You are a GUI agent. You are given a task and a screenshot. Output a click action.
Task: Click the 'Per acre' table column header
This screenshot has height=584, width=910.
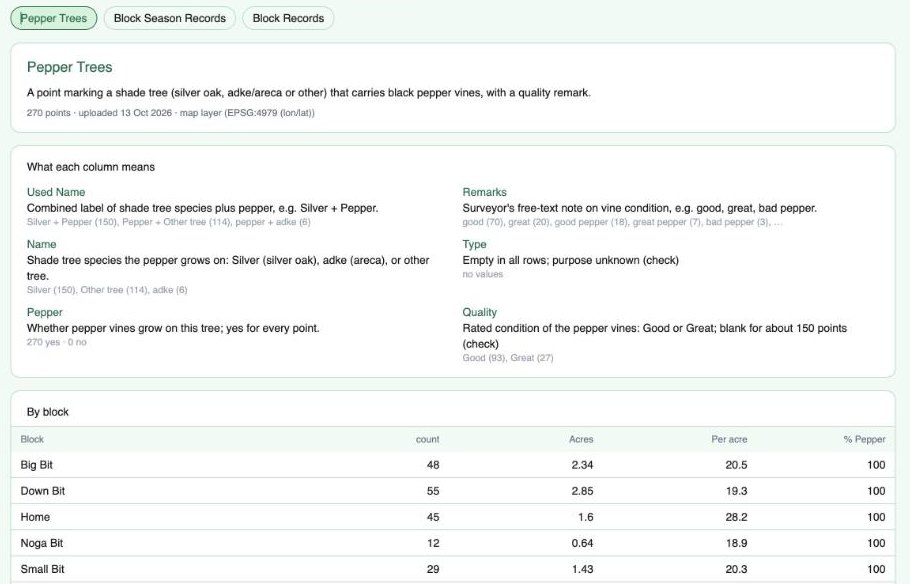pos(729,439)
